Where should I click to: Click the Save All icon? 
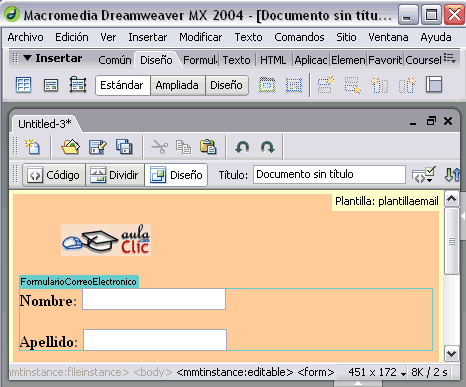(x=124, y=147)
